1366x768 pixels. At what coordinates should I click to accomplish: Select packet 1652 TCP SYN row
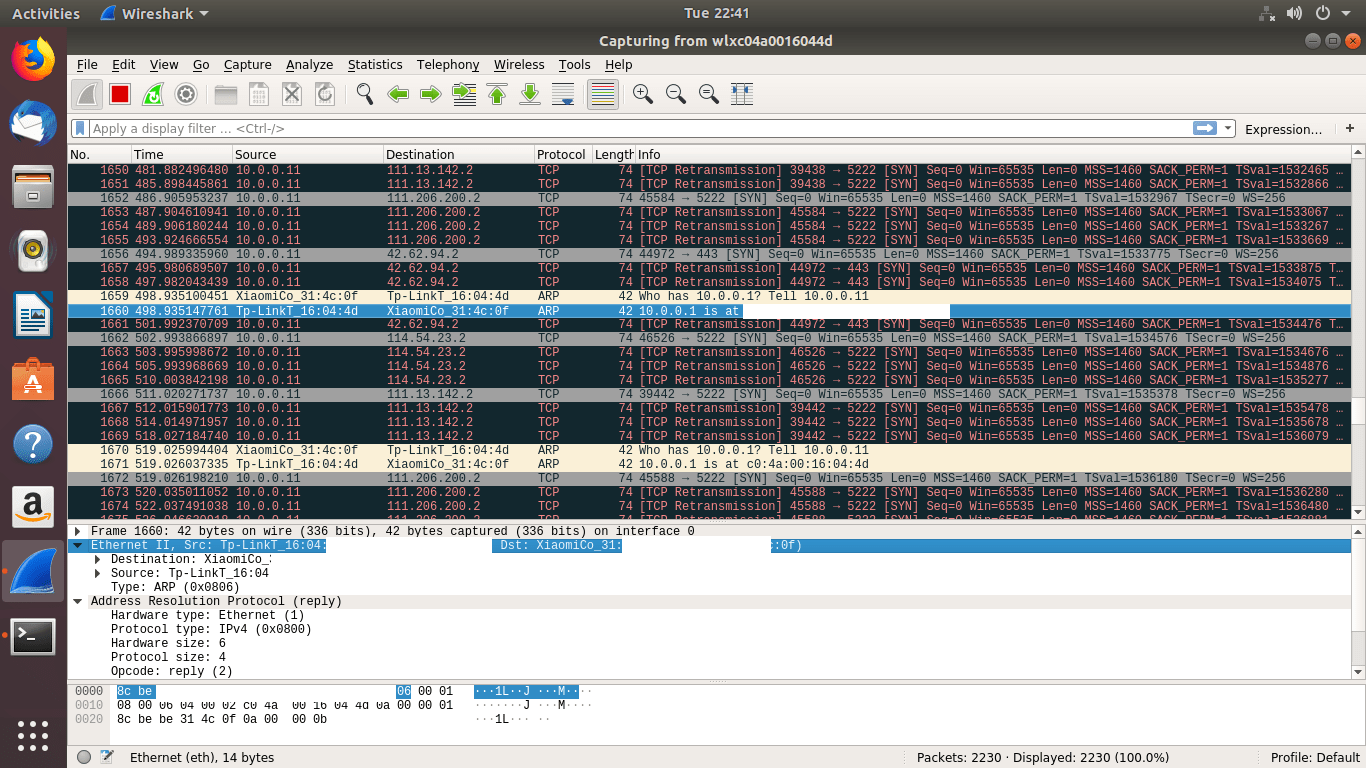click(x=709, y=199)
